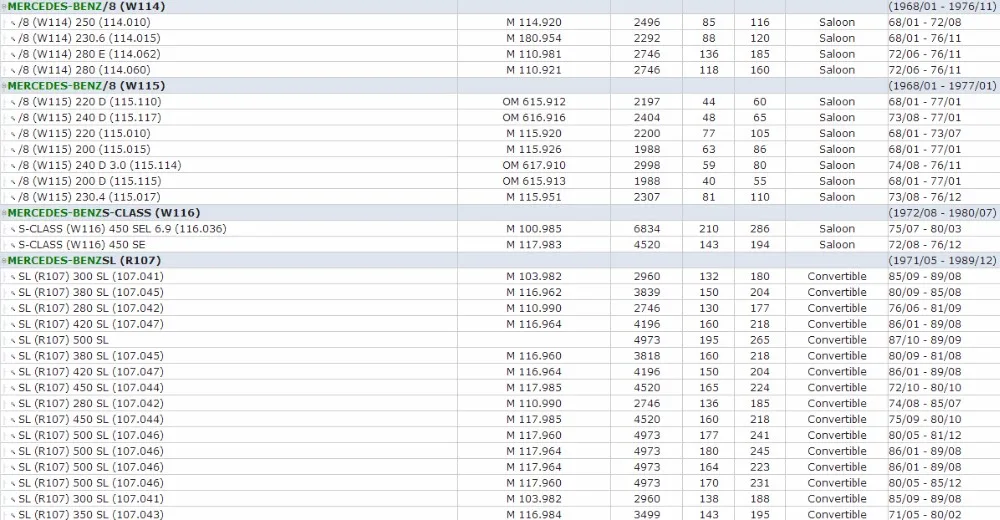The height and width of the screenshot is (520, 1000).
Task: Select SL (R107) 380 SL with M 116.960
Action: coord(500,356)
